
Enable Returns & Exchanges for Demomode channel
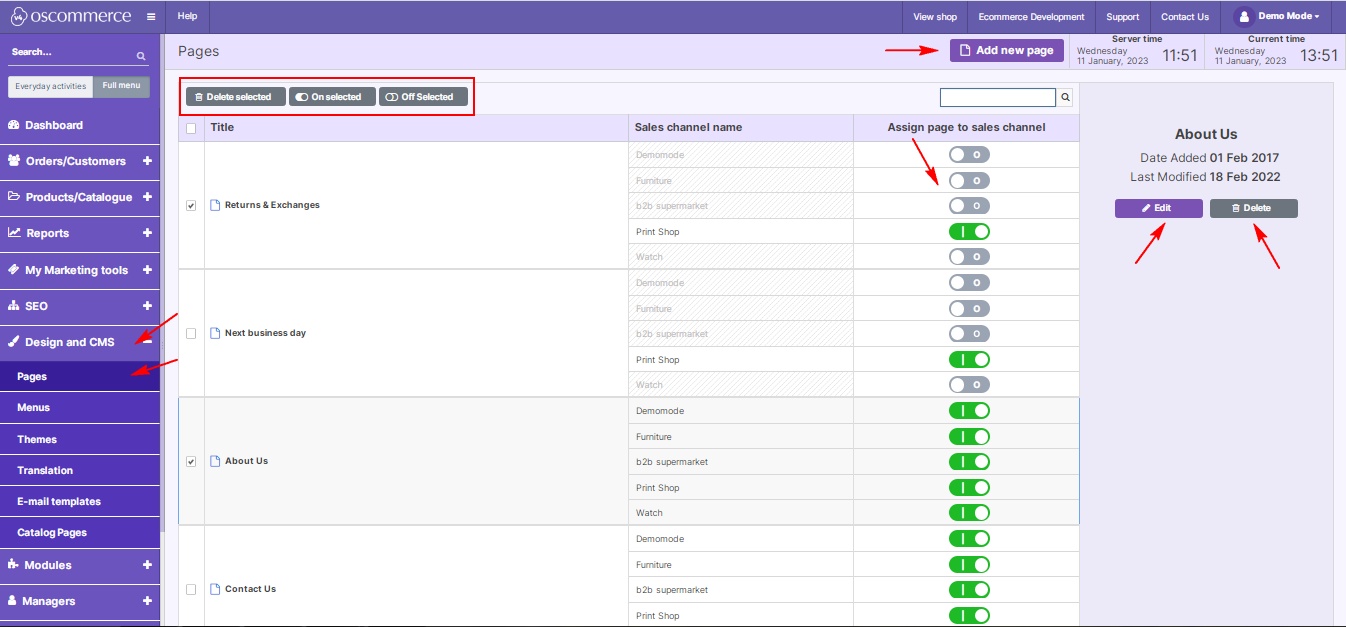click(x=969, y=155)
